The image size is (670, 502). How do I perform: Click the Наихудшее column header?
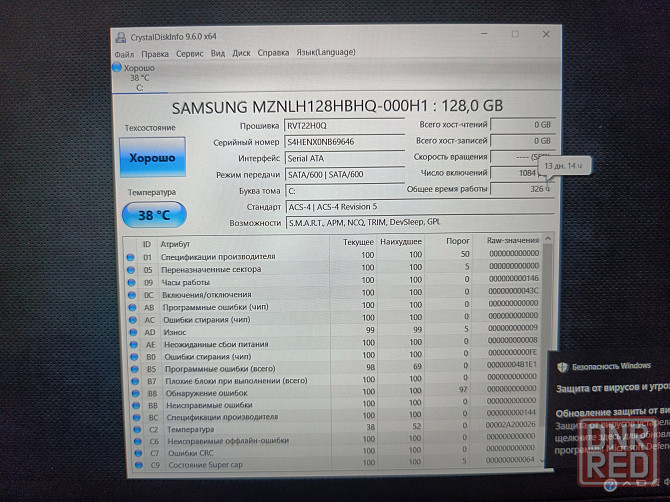400,242
